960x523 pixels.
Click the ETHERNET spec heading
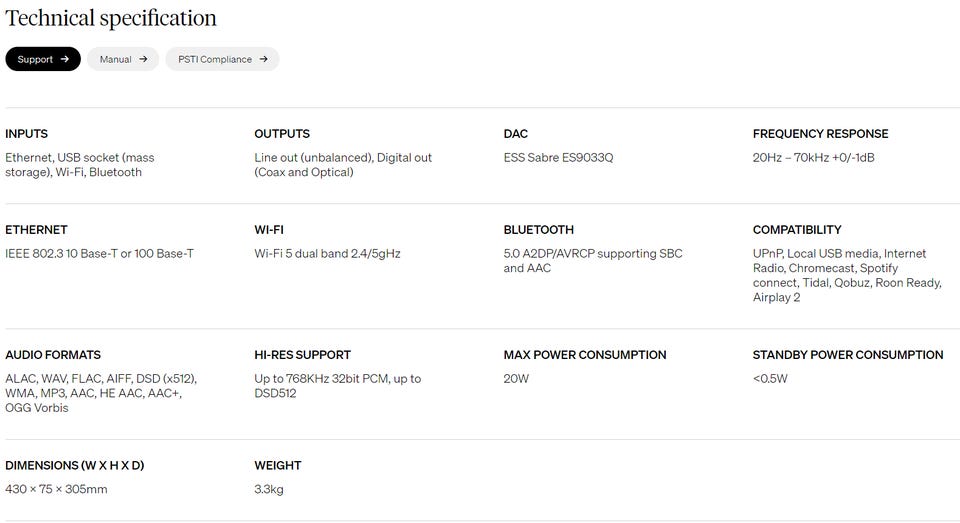(36, 230)
